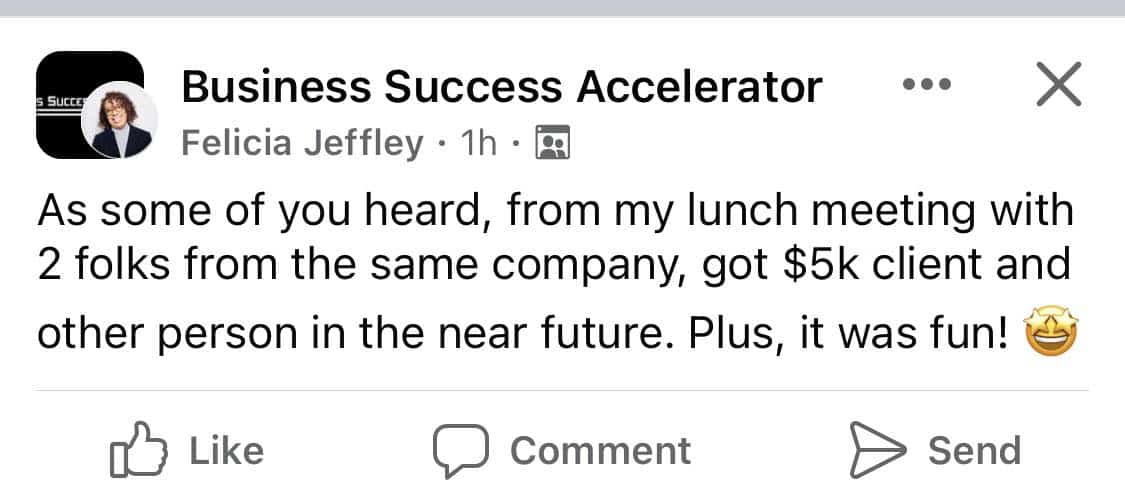Image resolution: width=1125 pixels, height=486 pixels.
Task: Open the three-dot post options menu
Action: click(x=924, y=86)
